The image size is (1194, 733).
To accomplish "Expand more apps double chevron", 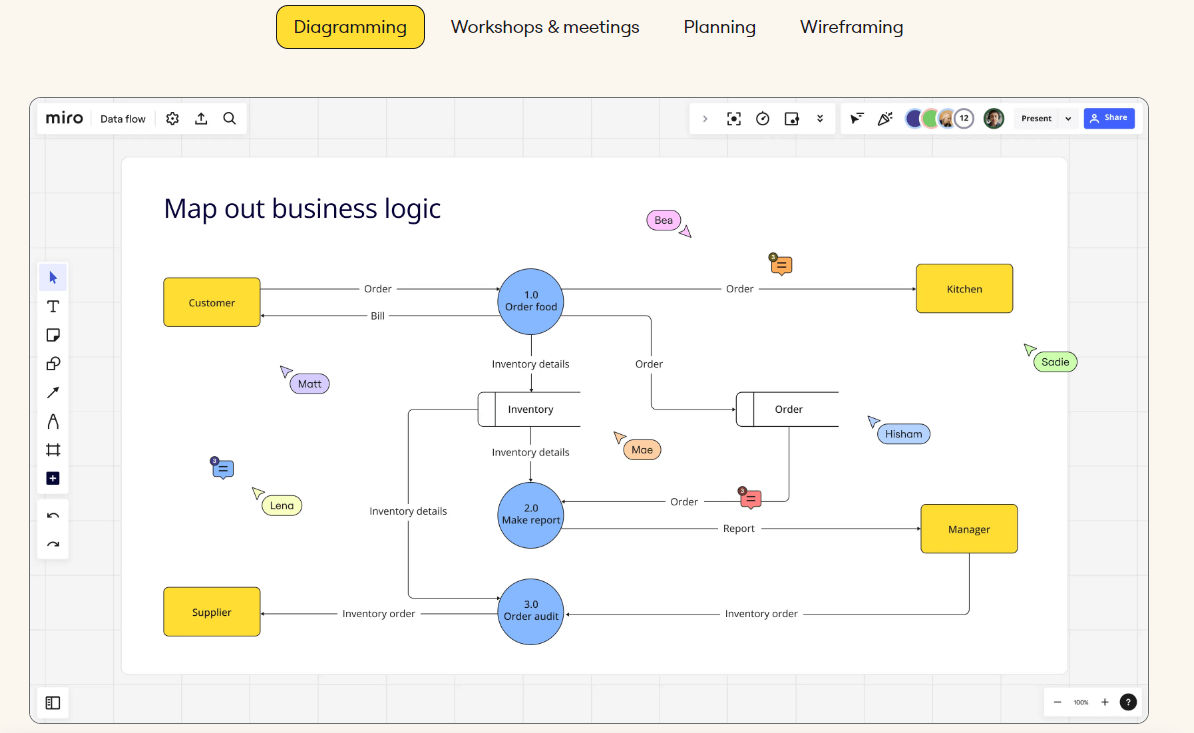I will point(820,119).
